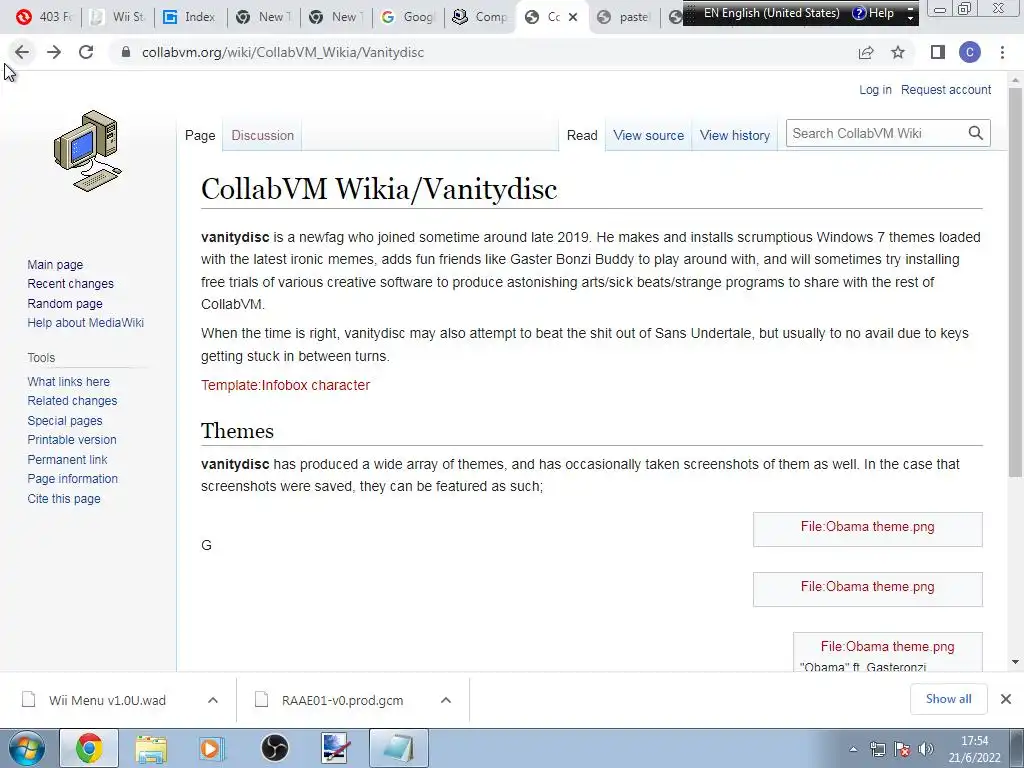Go back with the browser back arrow
The width and height of the screenshot is (1024, 768).
coord(22,52)
